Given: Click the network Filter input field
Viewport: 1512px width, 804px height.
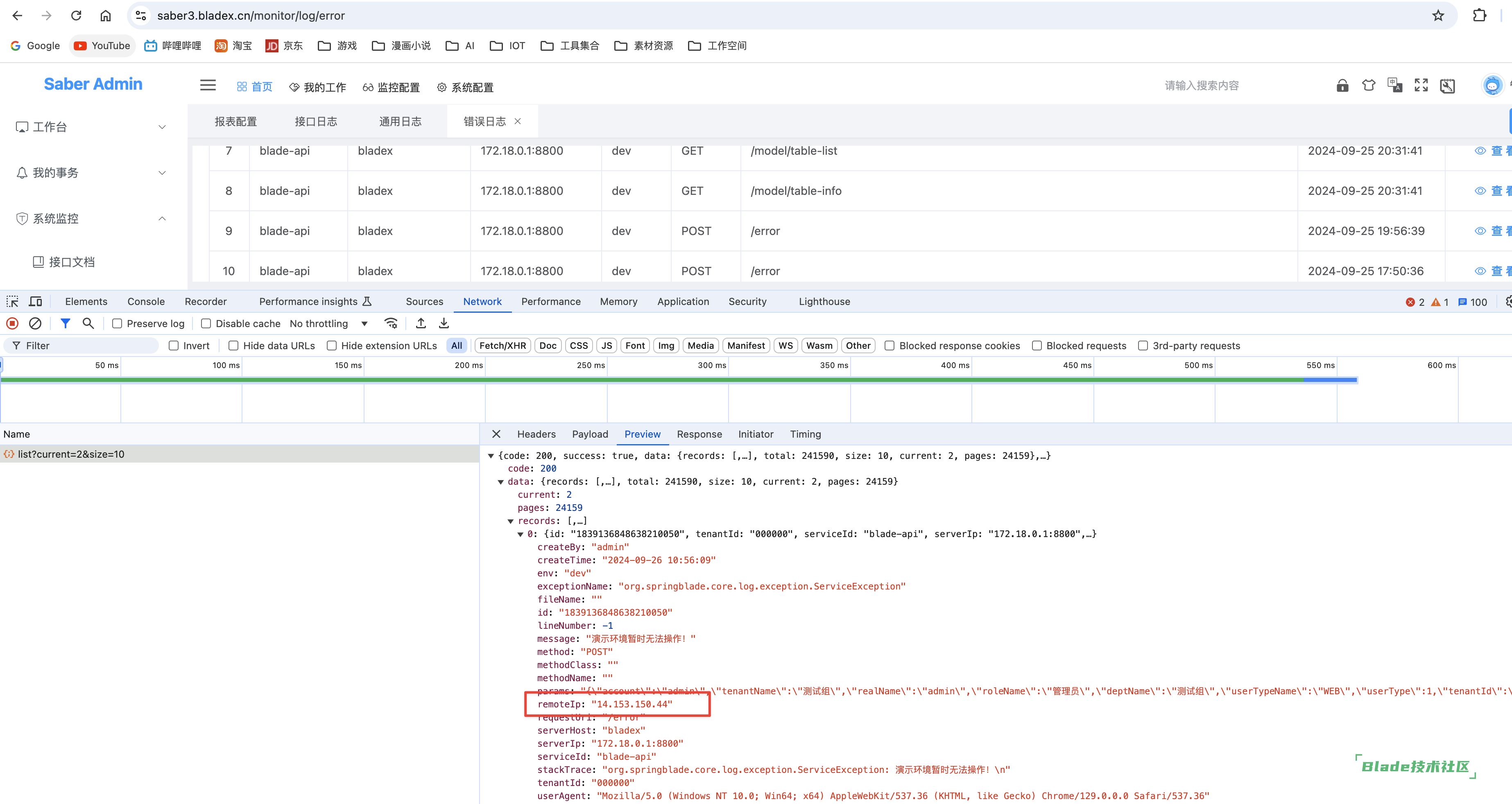Looking at the screenshot, I should tap(81, 346).
